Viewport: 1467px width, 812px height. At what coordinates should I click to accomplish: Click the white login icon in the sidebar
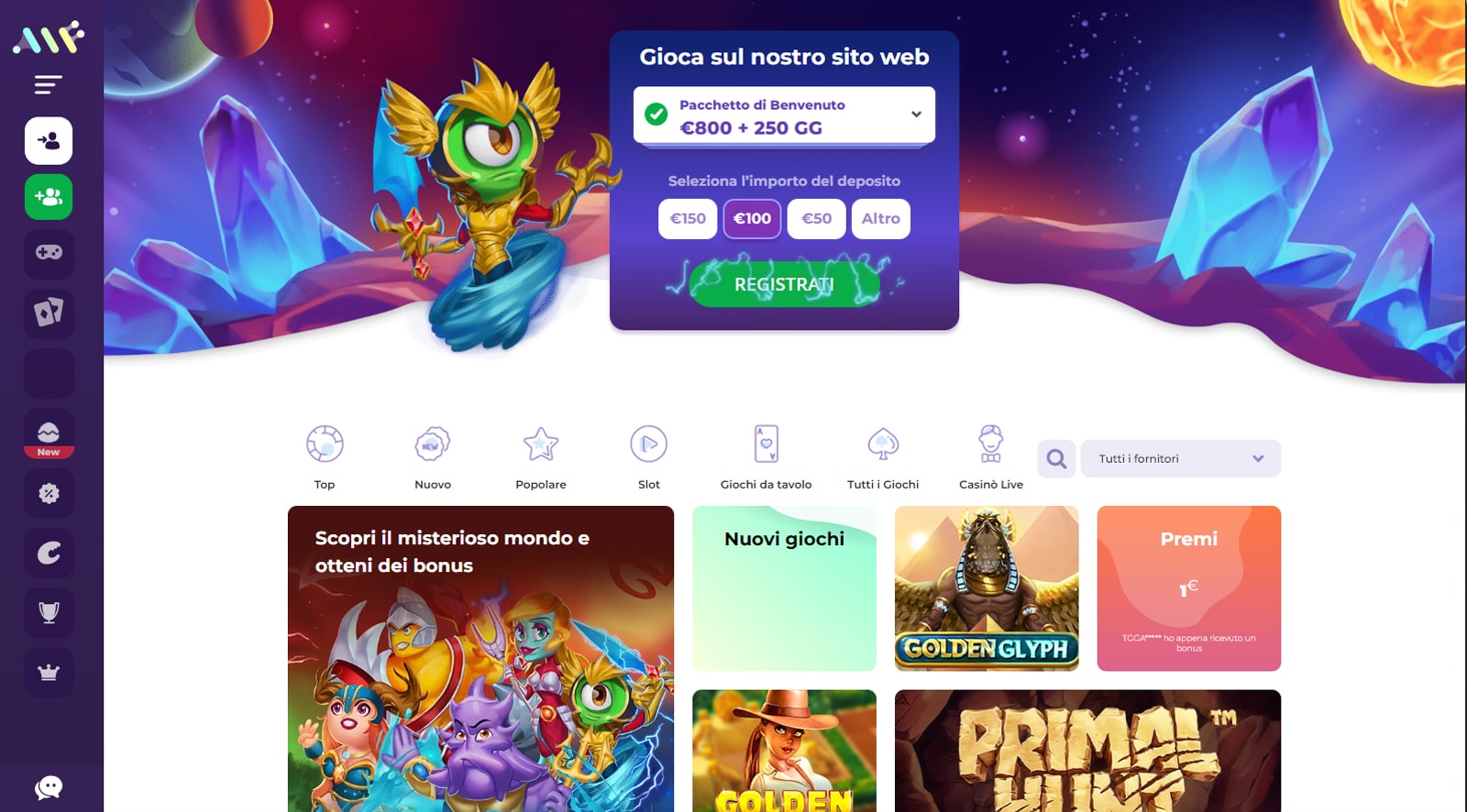pos(49,141)
